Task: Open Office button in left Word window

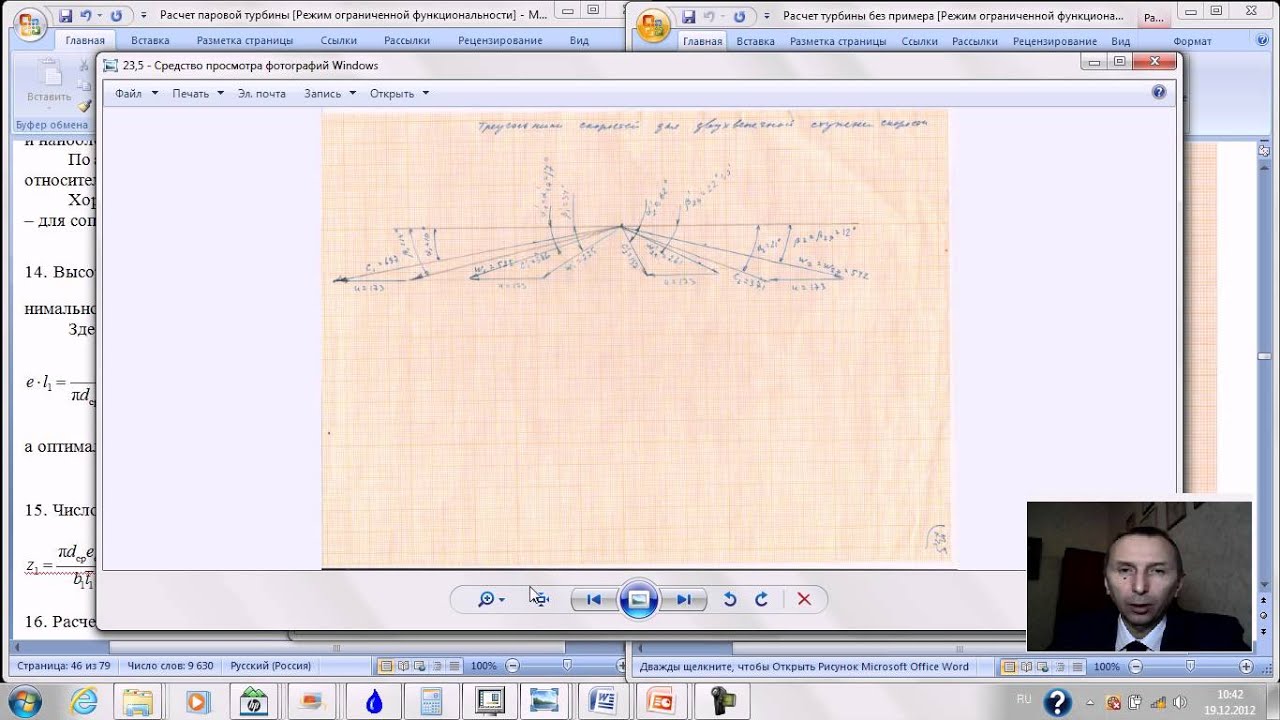Action: pyautogui.click(x=32, y=24)
